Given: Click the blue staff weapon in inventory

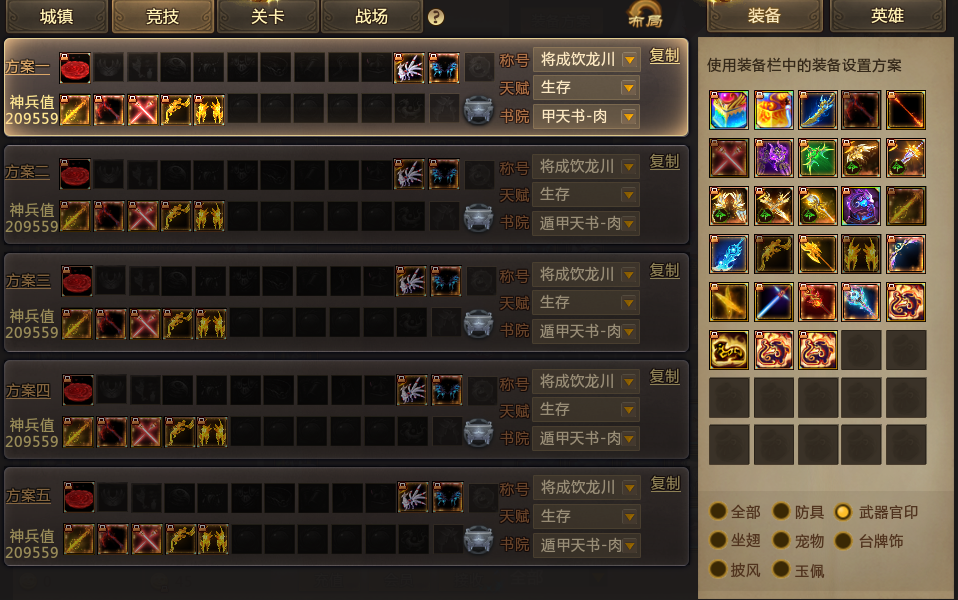Looking at the screenshot, I should (x=861, y=302).
